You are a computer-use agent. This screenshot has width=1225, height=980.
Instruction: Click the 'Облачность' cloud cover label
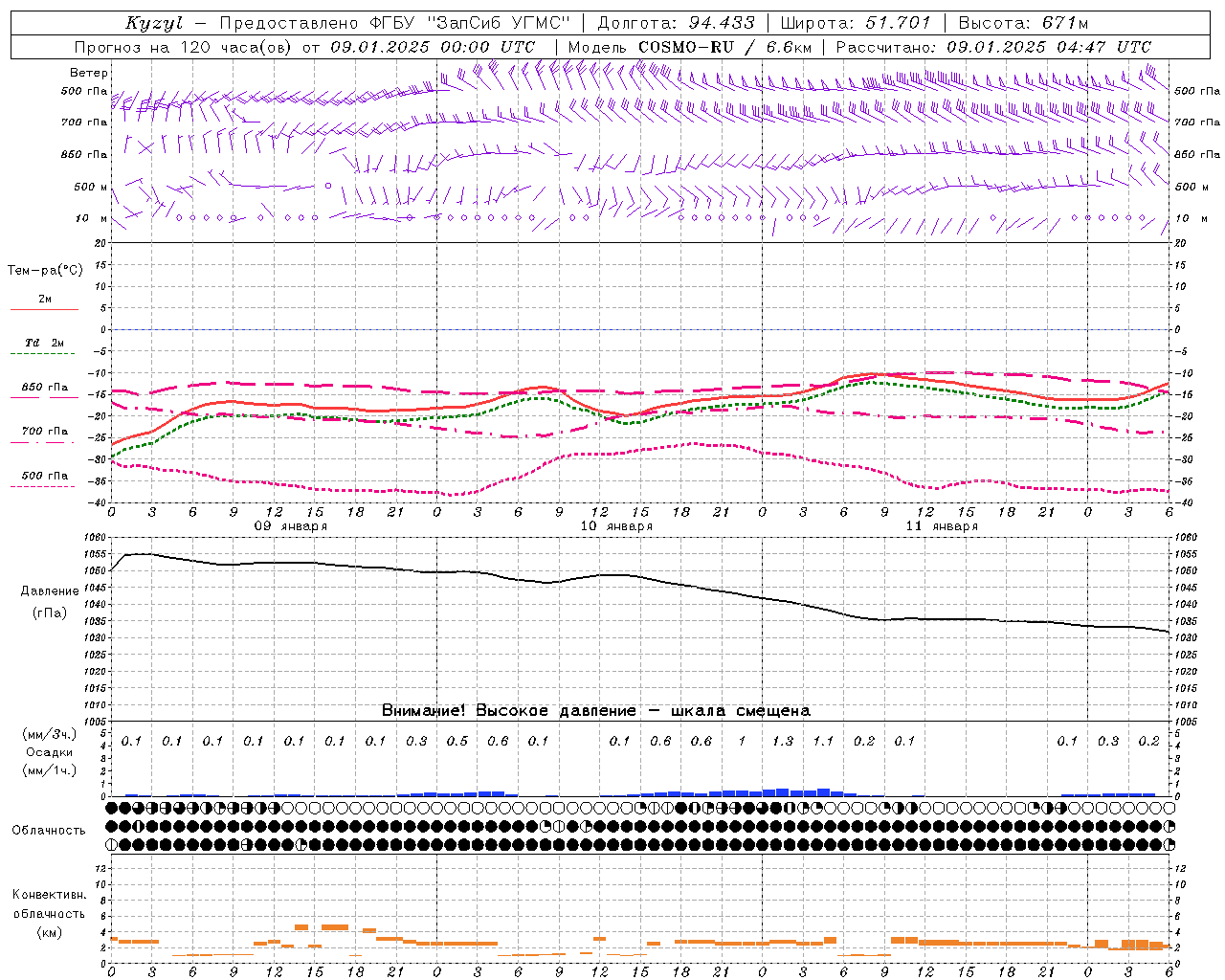click(x=49, y=831)
